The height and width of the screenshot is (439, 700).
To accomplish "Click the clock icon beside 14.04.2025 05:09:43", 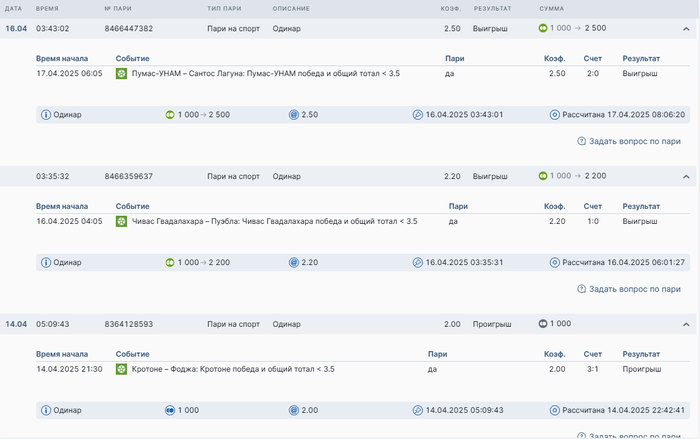I will pos(418,410).
